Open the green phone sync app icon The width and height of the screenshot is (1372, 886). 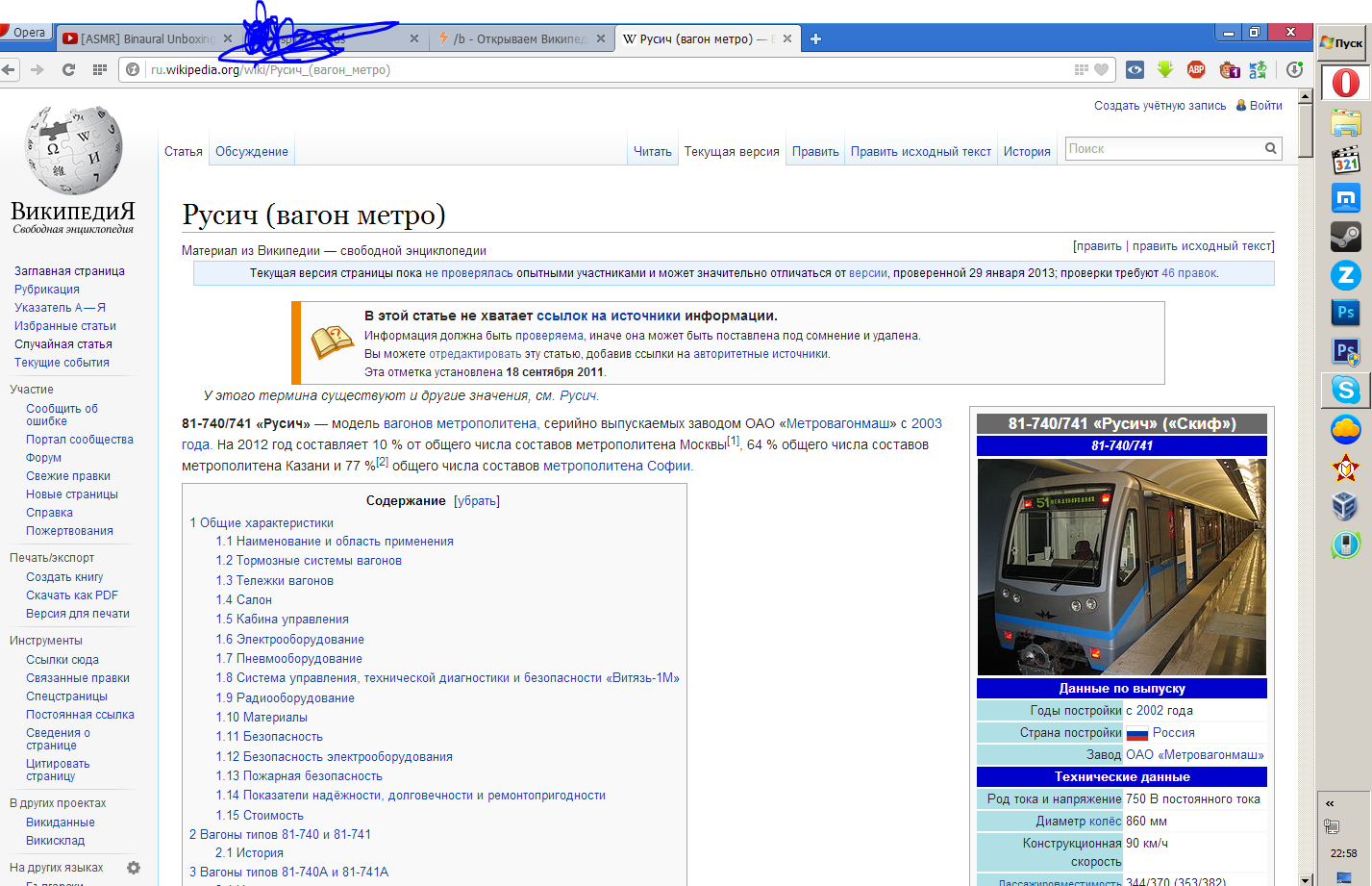pyautogui.click(x=1345, y=544)
